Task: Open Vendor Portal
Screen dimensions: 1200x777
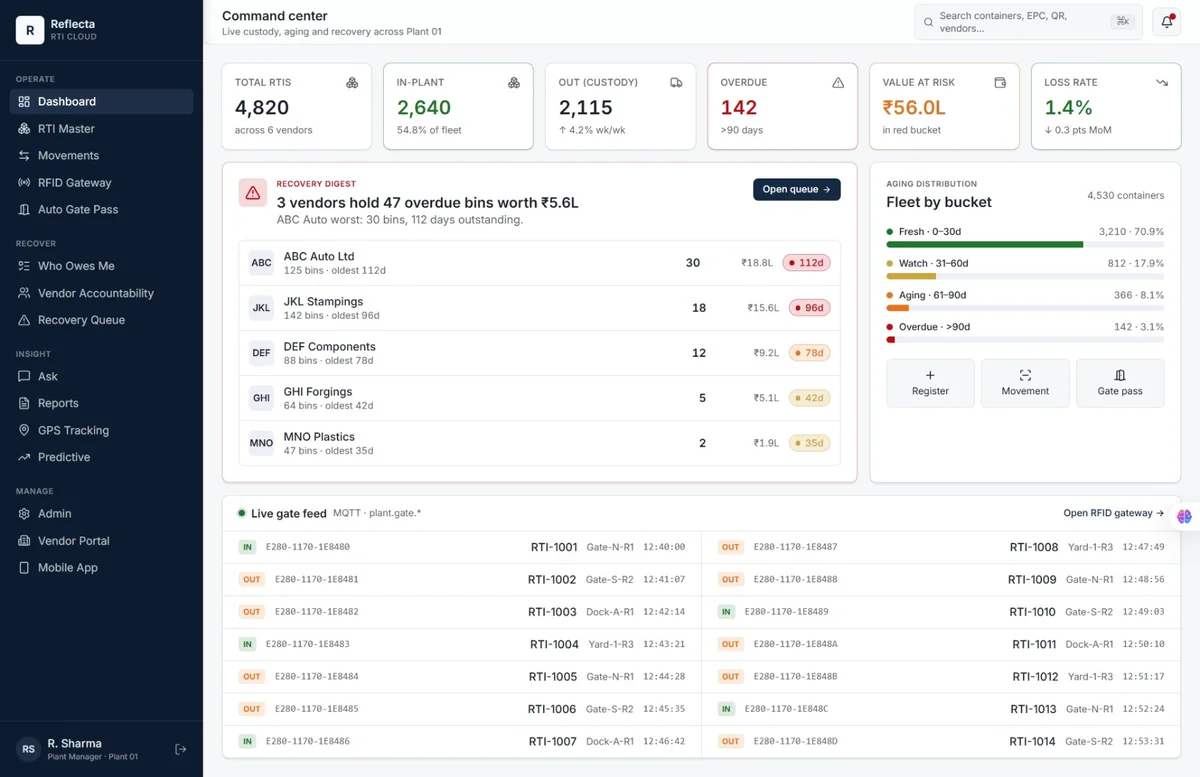Action: pos(101,540)
